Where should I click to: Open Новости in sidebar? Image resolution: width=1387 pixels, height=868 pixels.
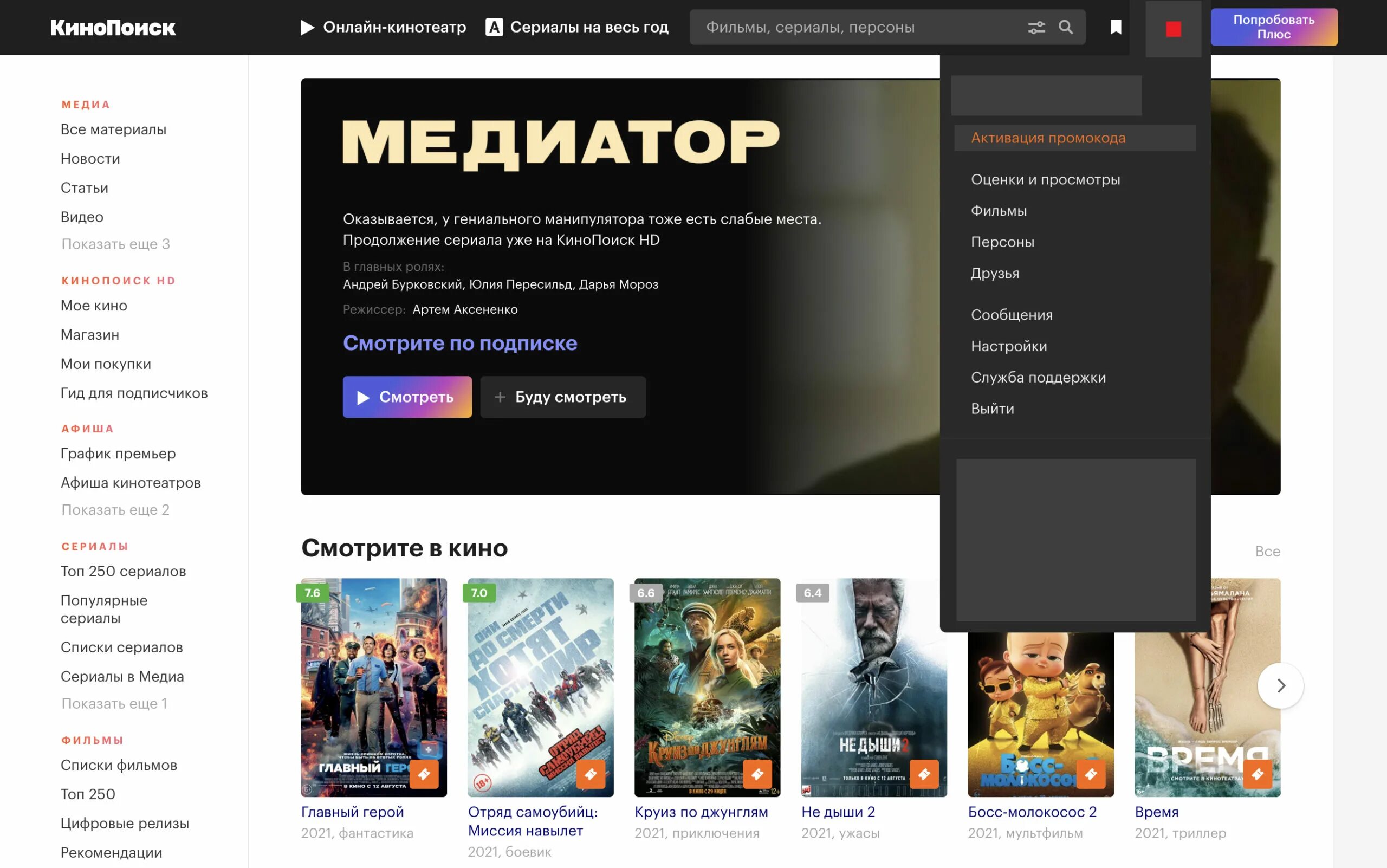(x=90, y=158)
